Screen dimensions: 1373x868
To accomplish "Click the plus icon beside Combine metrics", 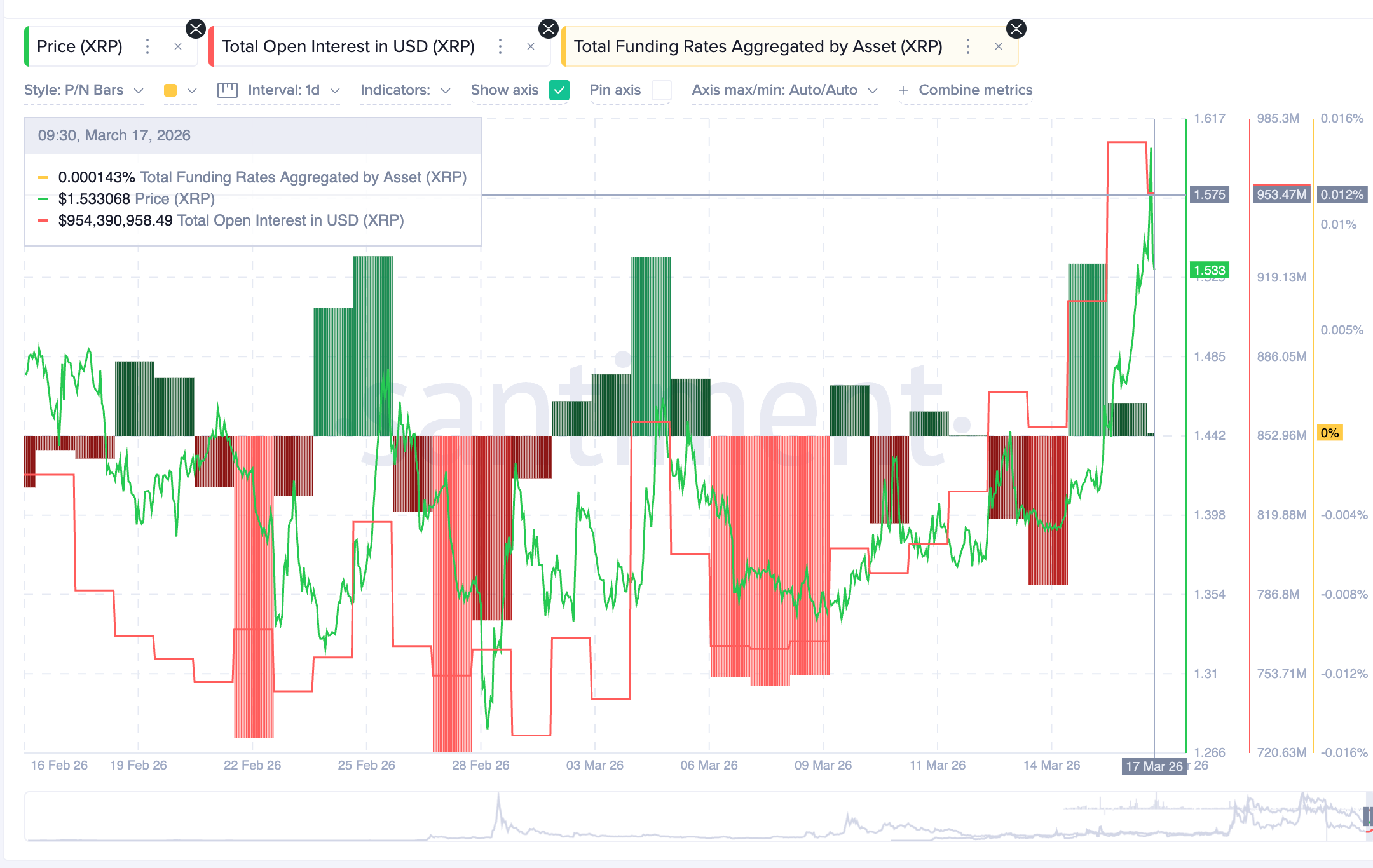I will 903,90.
